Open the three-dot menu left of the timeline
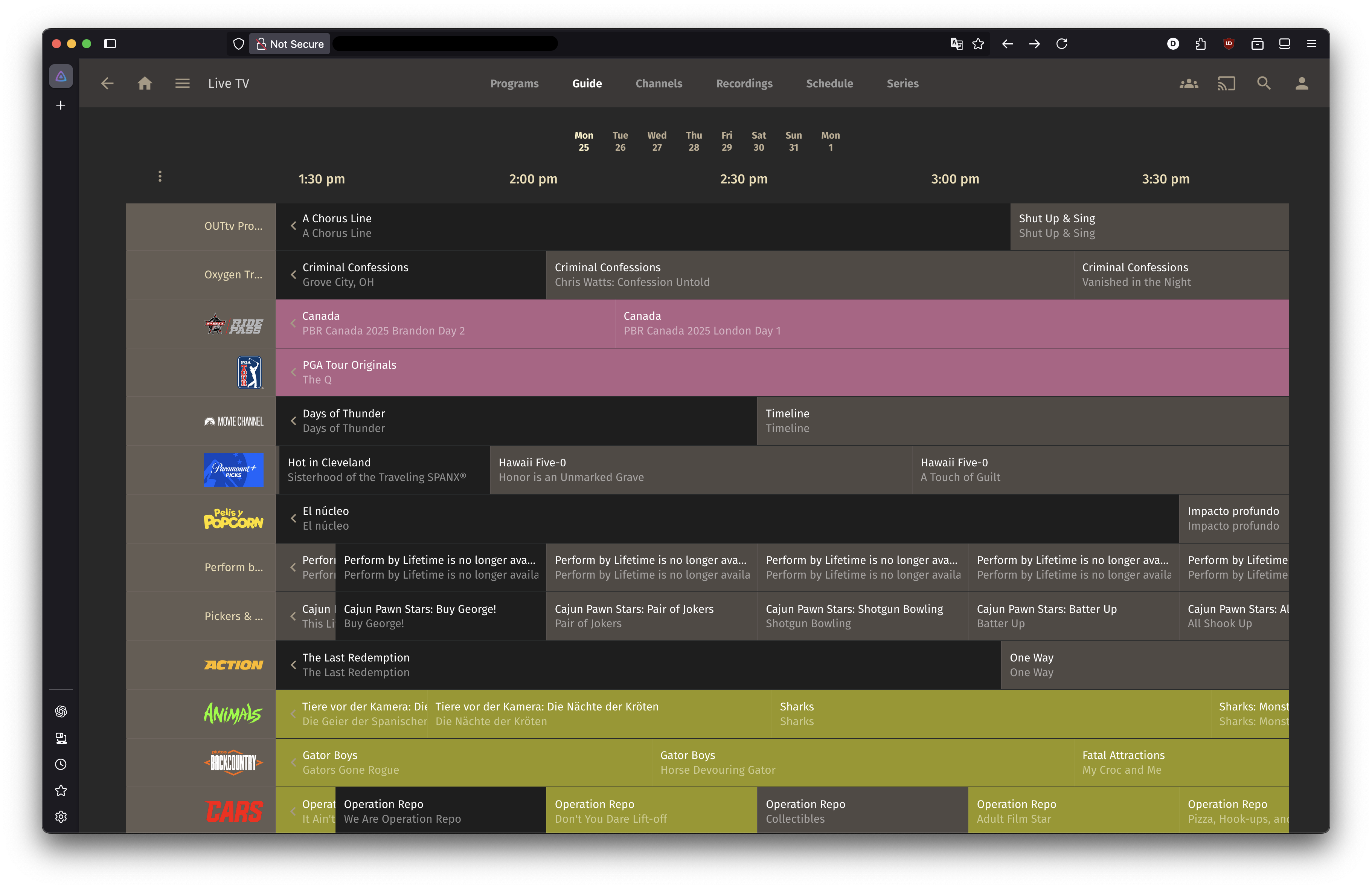The height and width of the screenshot is (889, 1372). (x=160, y=177)
